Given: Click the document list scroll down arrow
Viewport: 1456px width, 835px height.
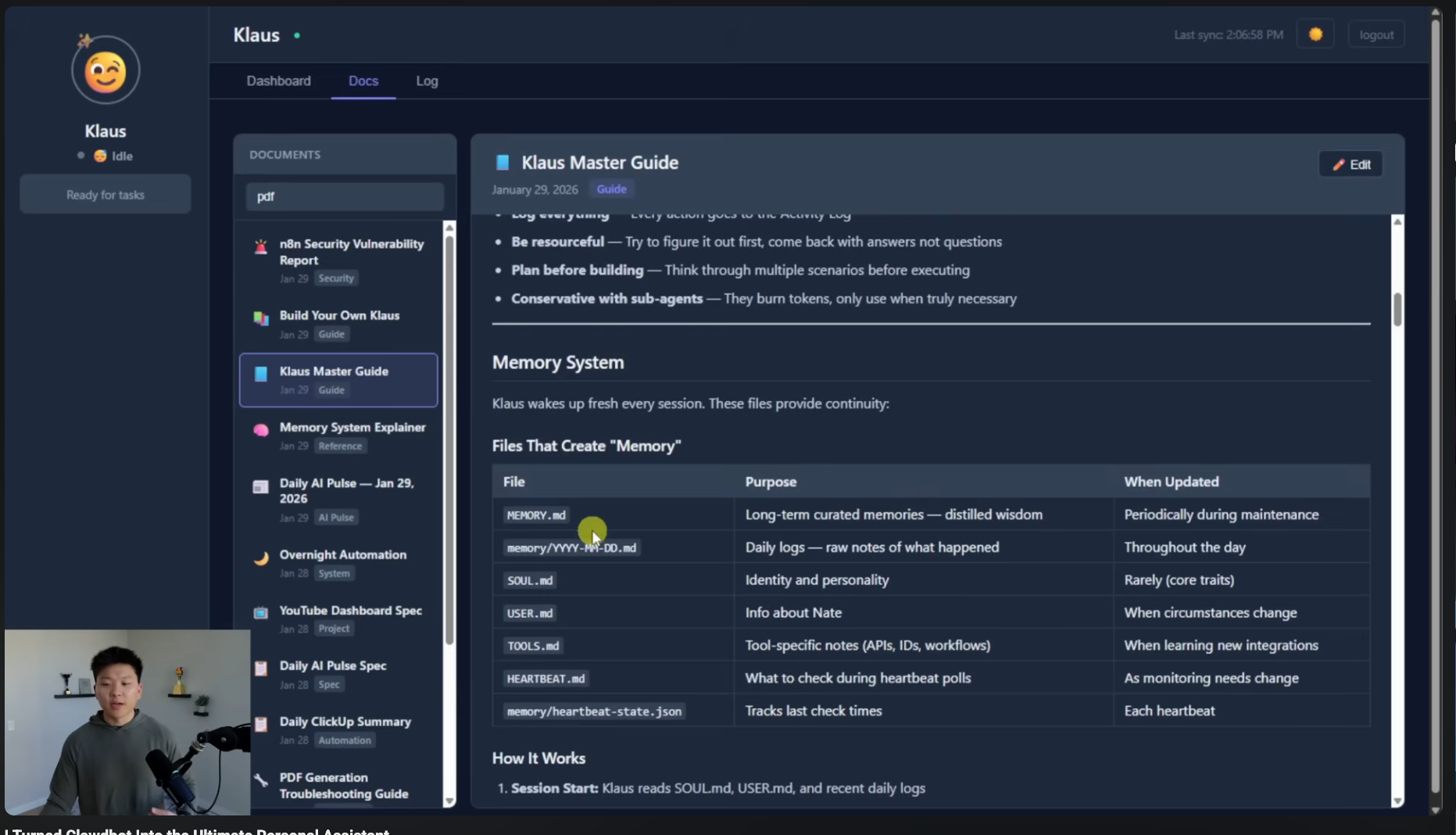Looking at the screenshot, I should click(x=449, y=801).
